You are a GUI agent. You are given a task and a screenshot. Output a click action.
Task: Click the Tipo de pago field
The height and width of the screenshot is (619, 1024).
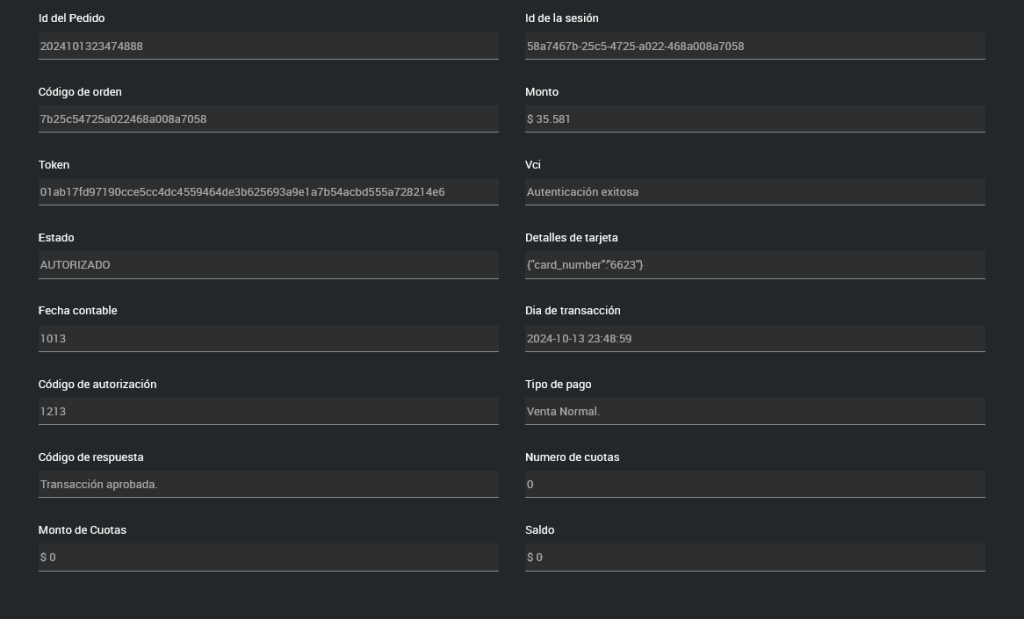coord(755,411)
